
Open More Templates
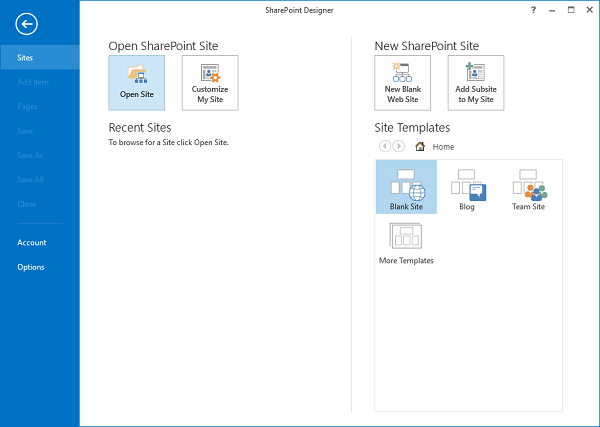[x=406, y=241]
